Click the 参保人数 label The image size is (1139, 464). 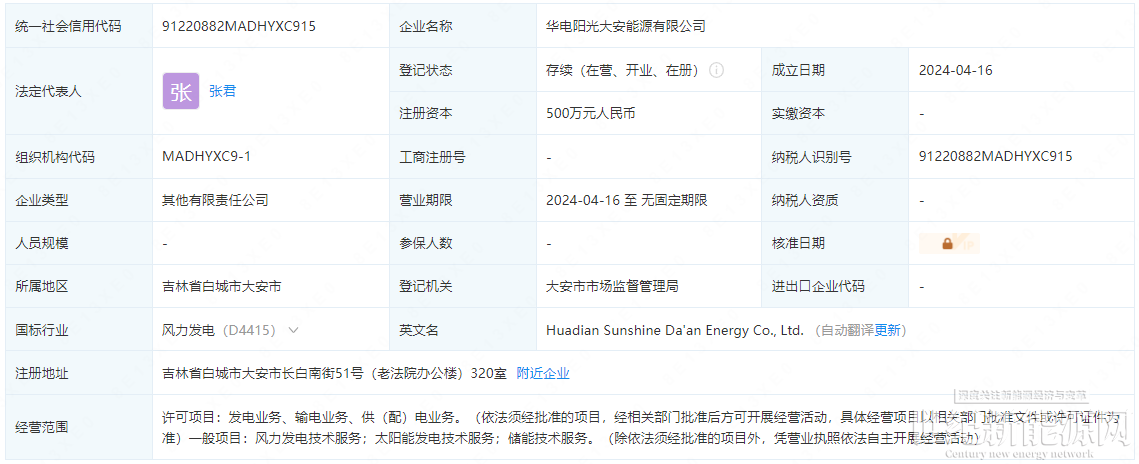click(426, 244)
